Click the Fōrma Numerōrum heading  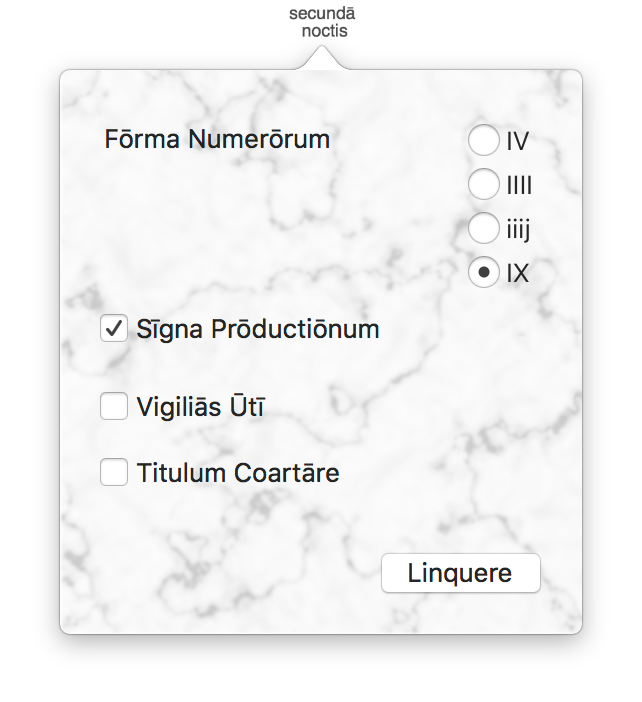coord(217,139)
